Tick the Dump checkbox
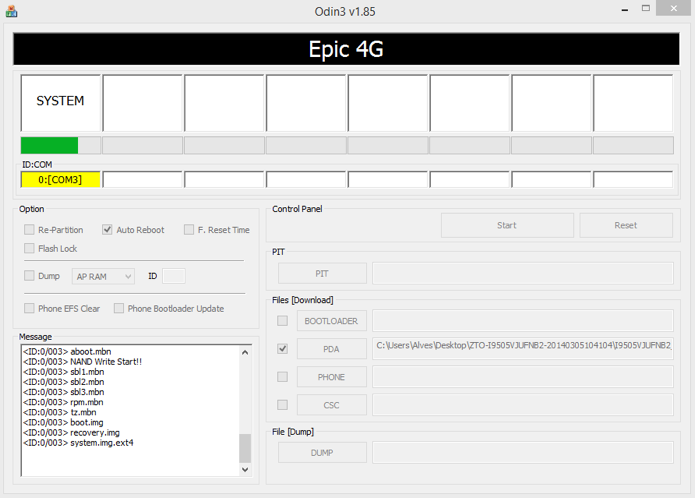The image size is (695, 498). (x=29, y=276)
